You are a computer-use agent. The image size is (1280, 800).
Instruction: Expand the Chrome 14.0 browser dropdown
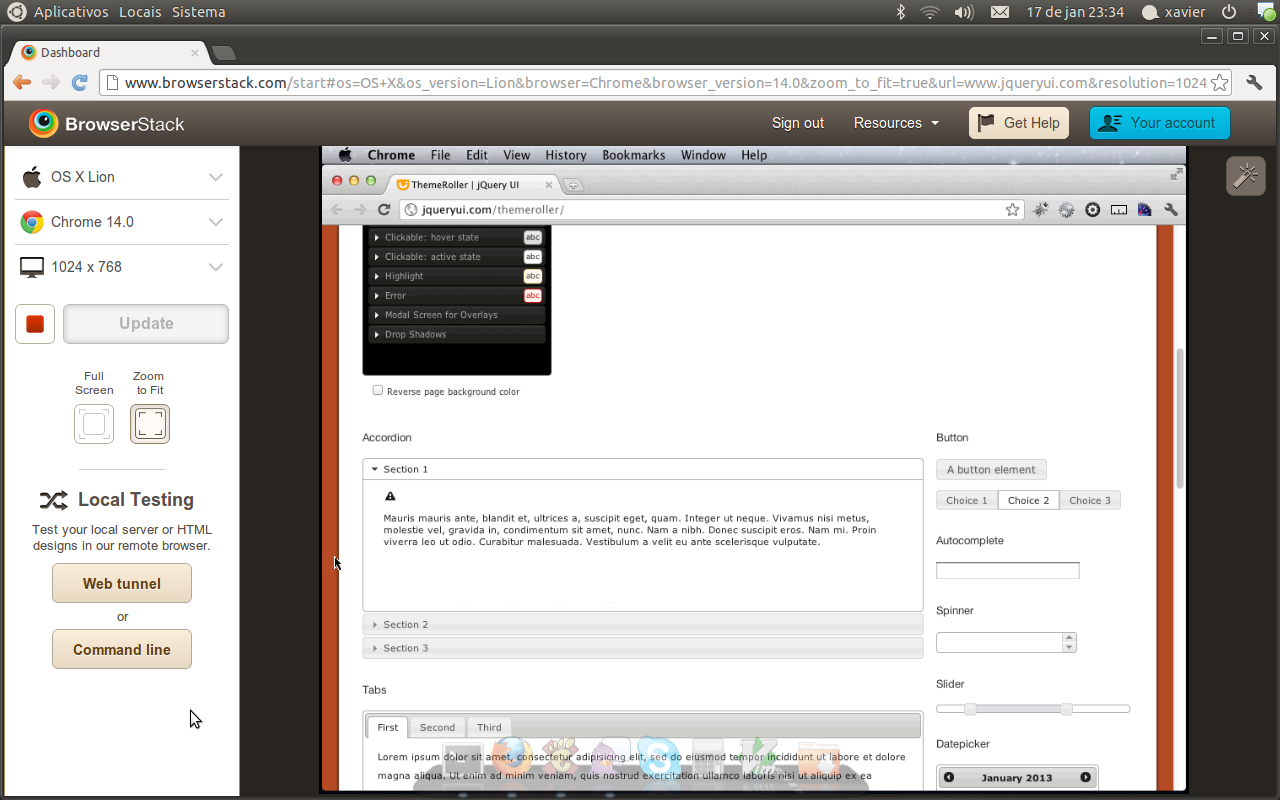pos(122,222)
